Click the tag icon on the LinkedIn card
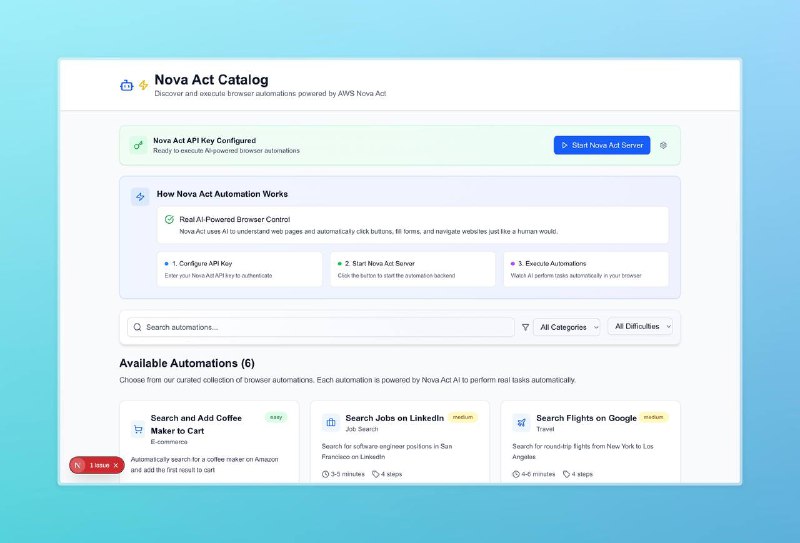The height and width of the screenshot is (543, 800). point(376,474)
